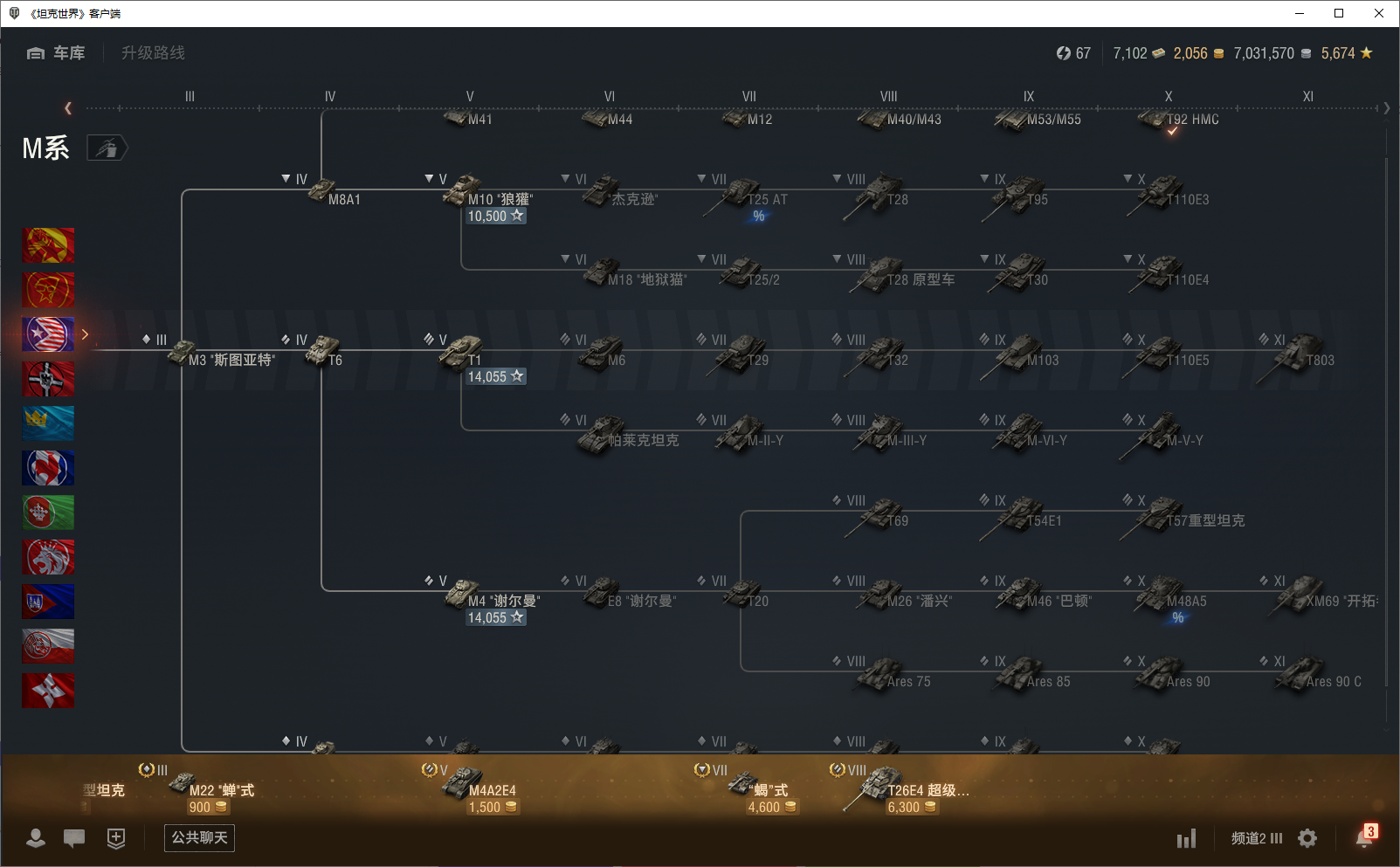Screen dimensions: 1400x867
Task: Open the 公共聊天 chat button
Action: point(199,838)
